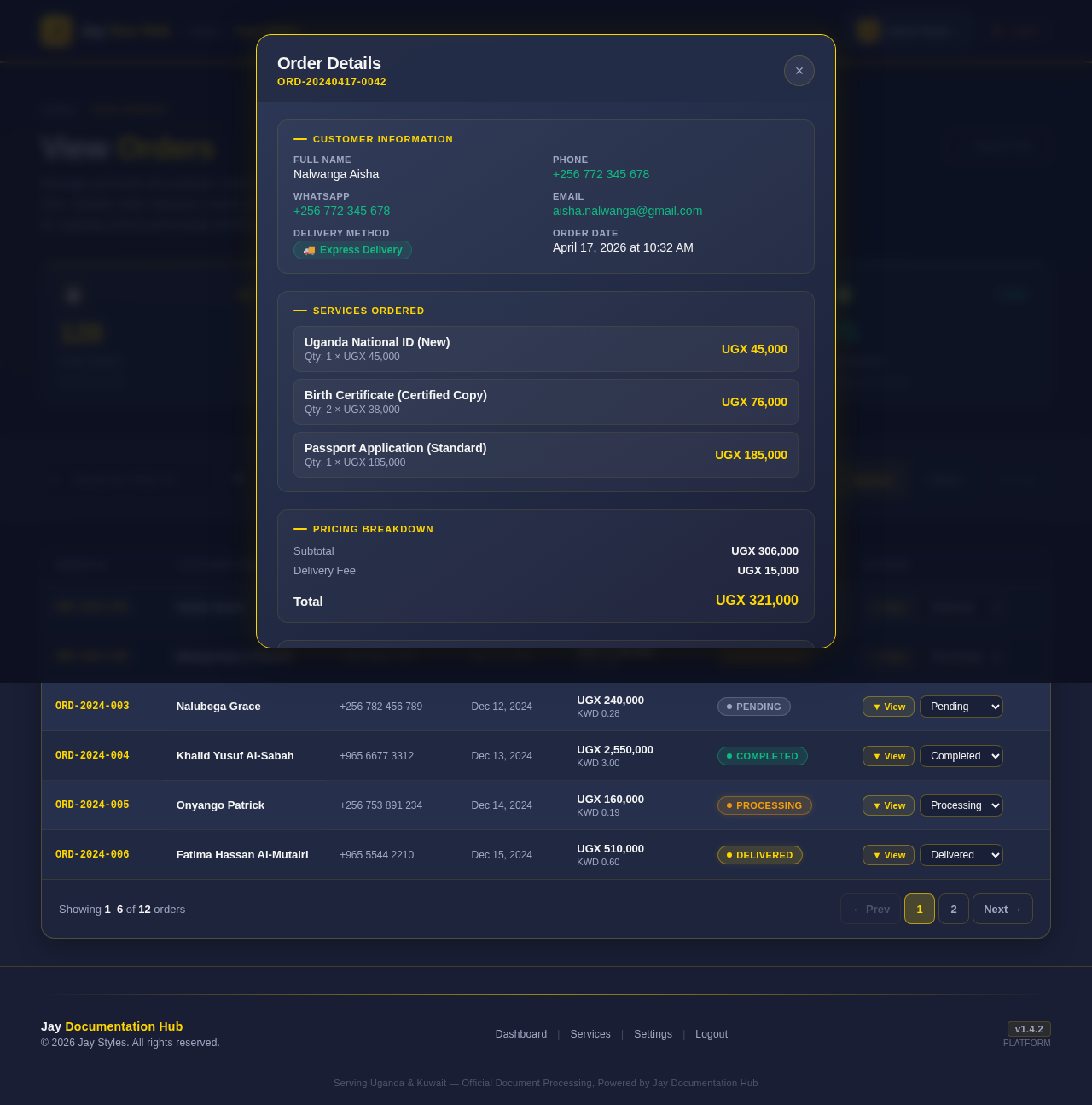Click the Prev pagination button
Screen dimensions: 1092x1105
[870, 909]
